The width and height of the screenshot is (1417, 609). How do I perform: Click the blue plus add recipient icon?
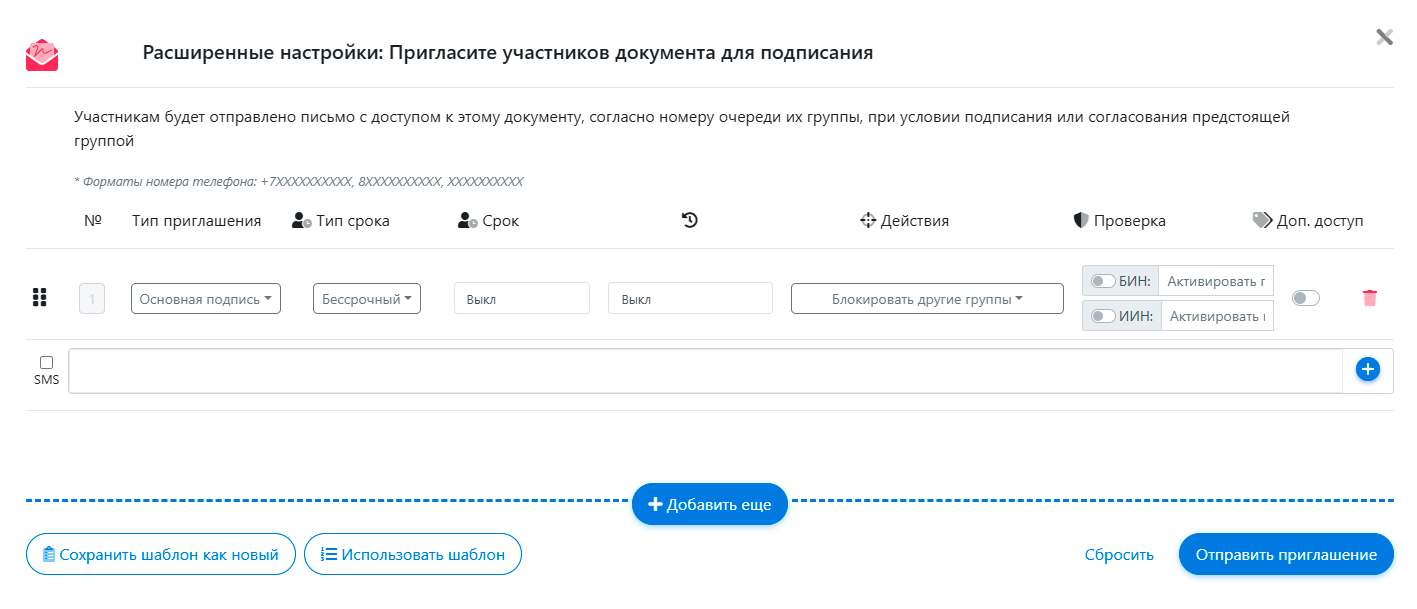point(1367,369)
